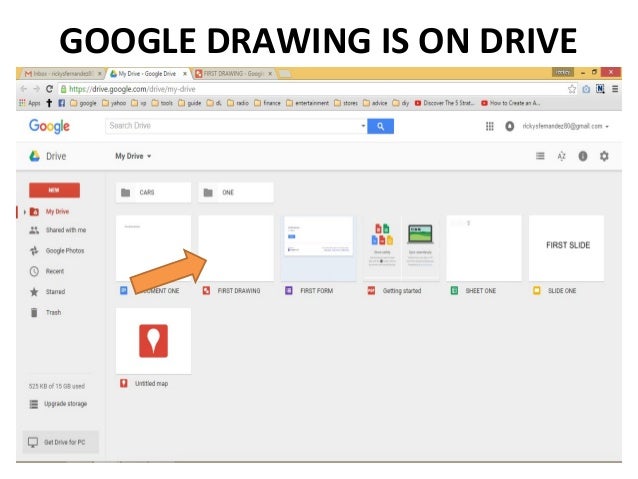This screenshot has height=479, width=638.
Task: Click Get Drive for PC button
Action: [60, 442]
